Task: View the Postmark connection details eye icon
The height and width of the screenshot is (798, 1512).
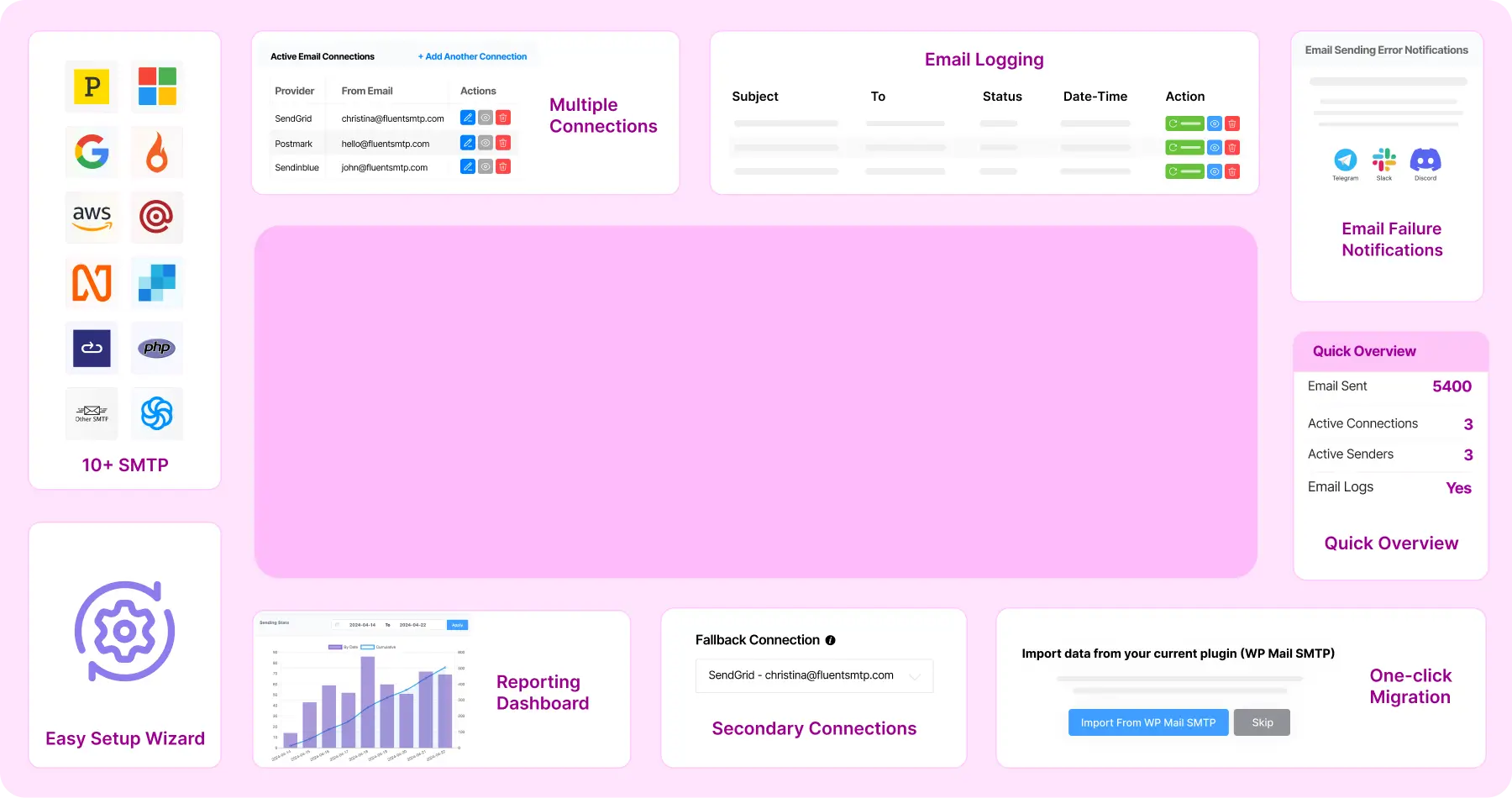Action: pyautogui.click(x=486, y=143)
